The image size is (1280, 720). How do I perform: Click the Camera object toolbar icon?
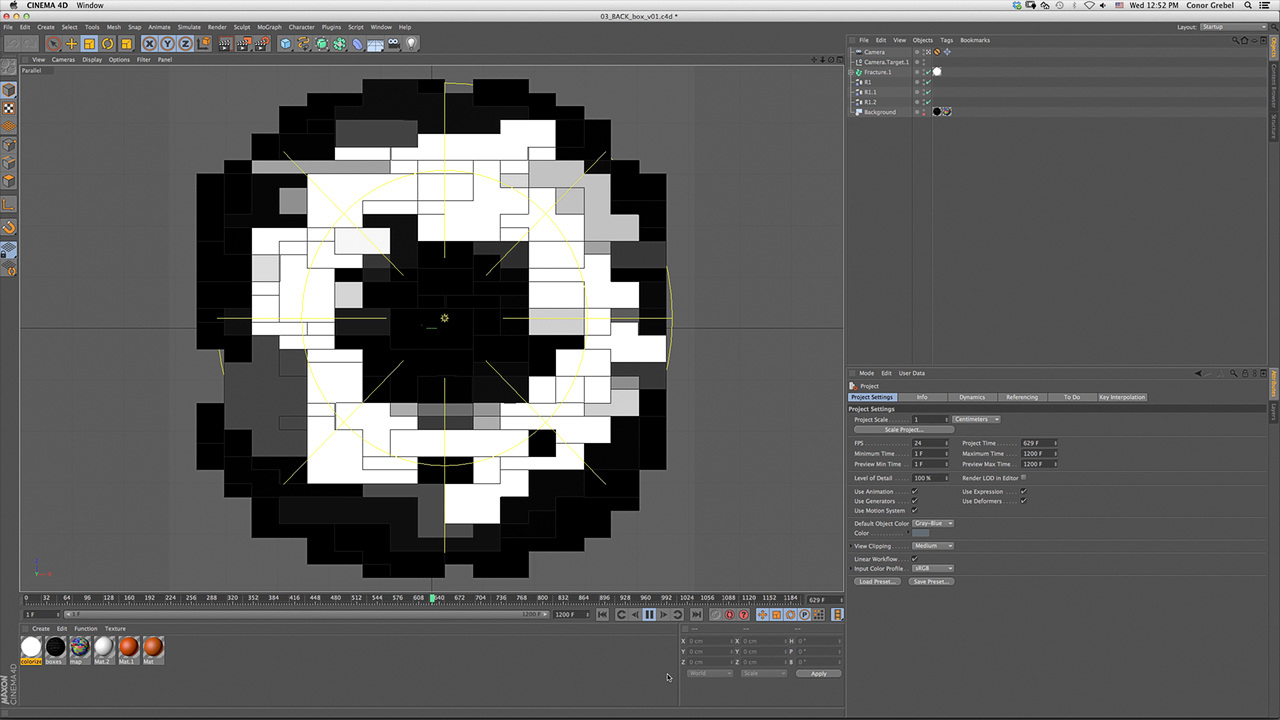tap(393, 44)
